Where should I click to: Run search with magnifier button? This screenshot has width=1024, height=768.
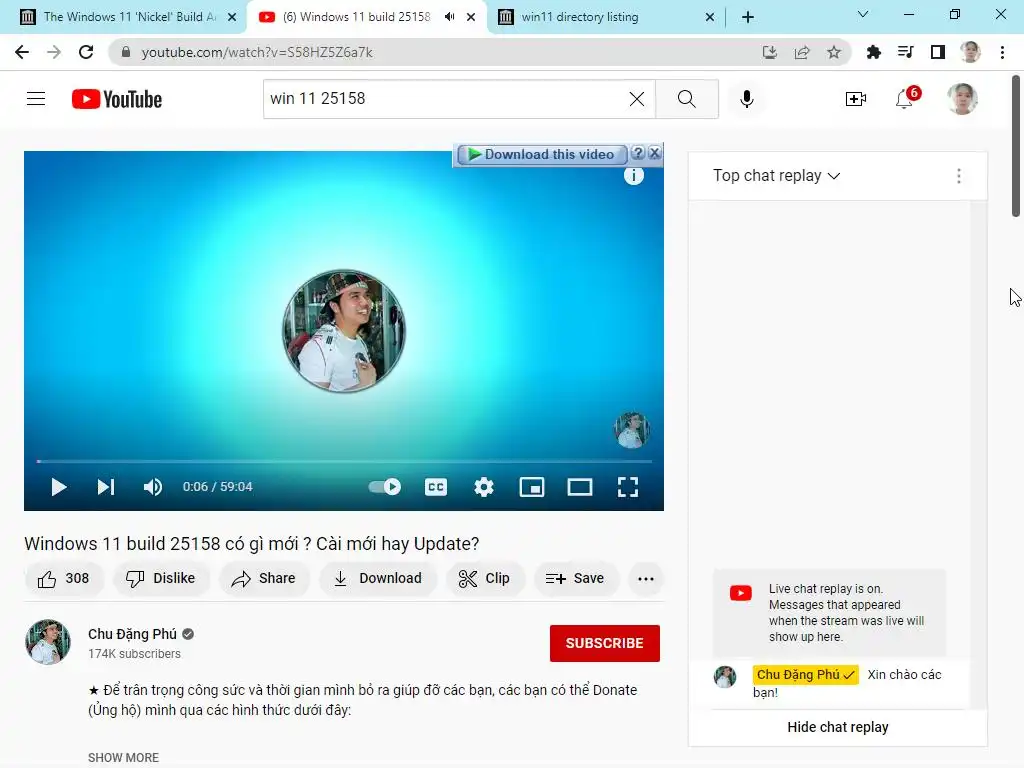coord(686,99)
